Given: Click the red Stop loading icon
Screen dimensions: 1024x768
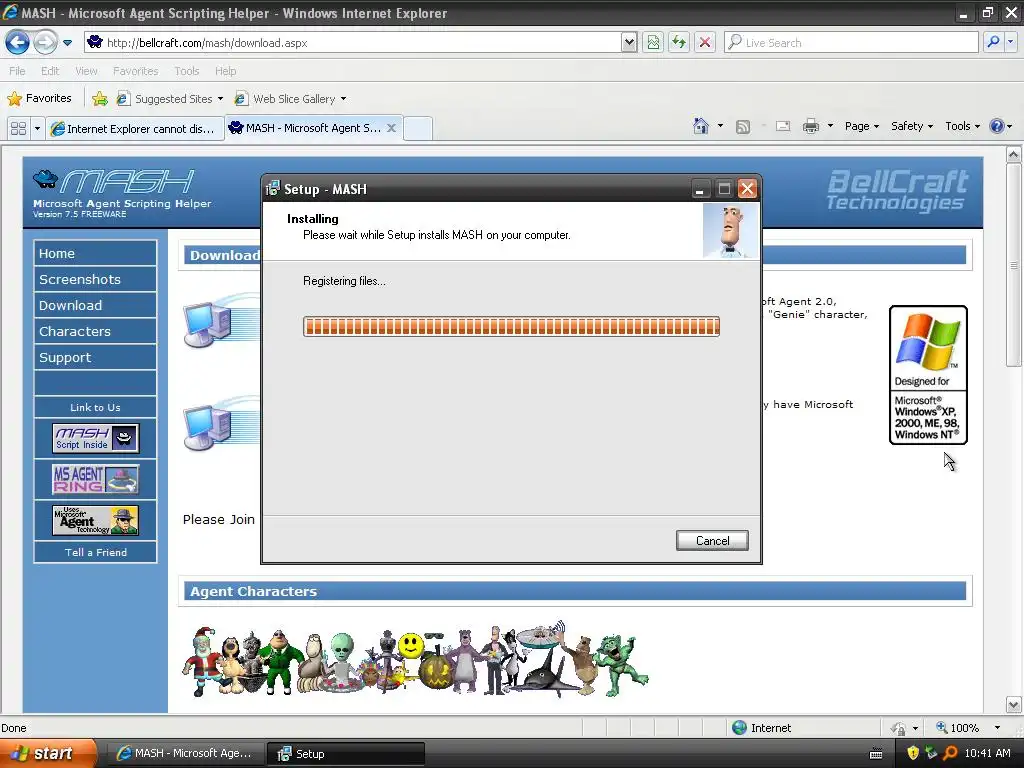Looking at the screenshot, I should pos(705,42).
